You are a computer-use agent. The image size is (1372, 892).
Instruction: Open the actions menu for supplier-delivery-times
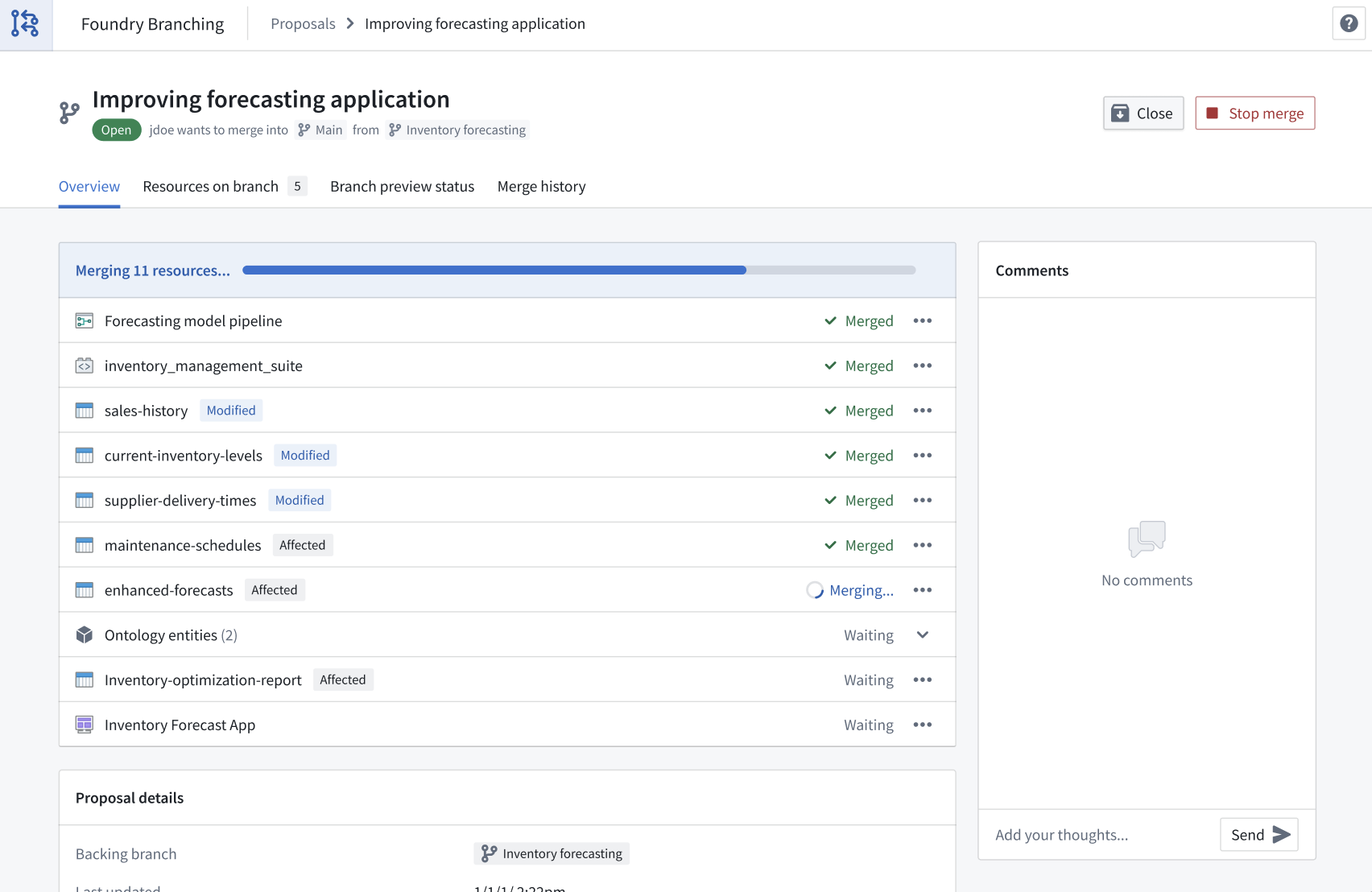click(923, 499)
